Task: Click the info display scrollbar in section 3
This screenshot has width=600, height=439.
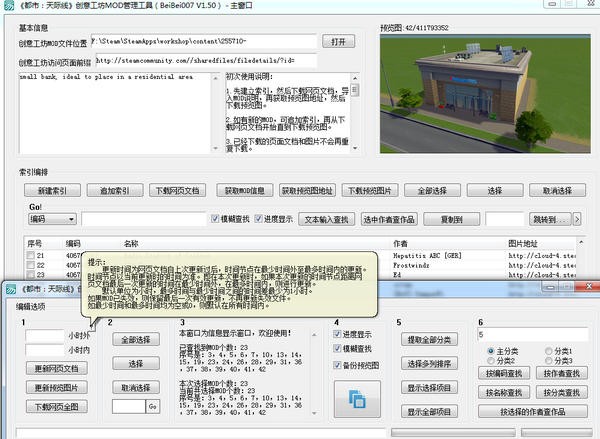Action: click(314, 374)
